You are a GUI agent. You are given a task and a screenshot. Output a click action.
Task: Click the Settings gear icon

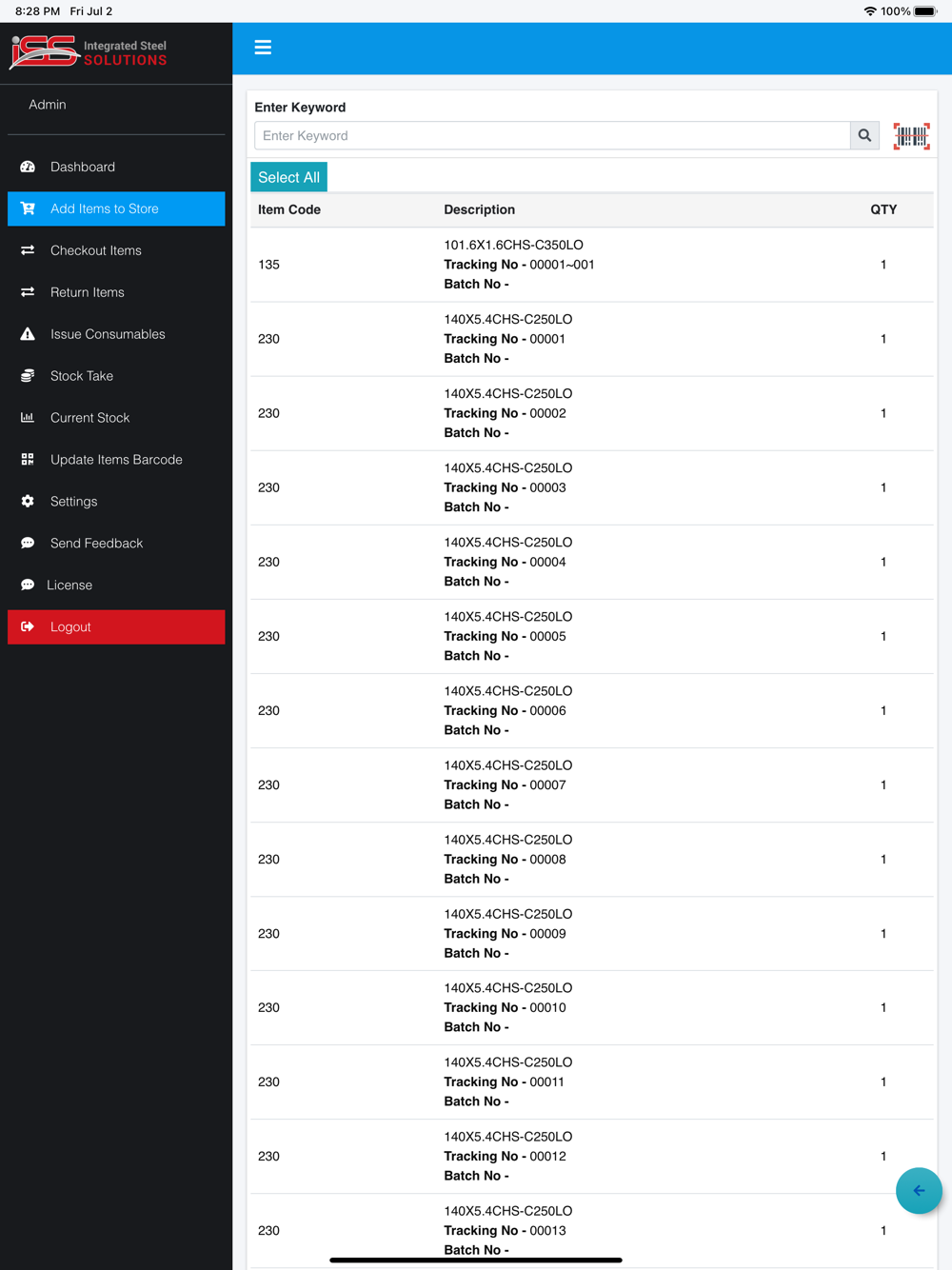click(28, 502)
